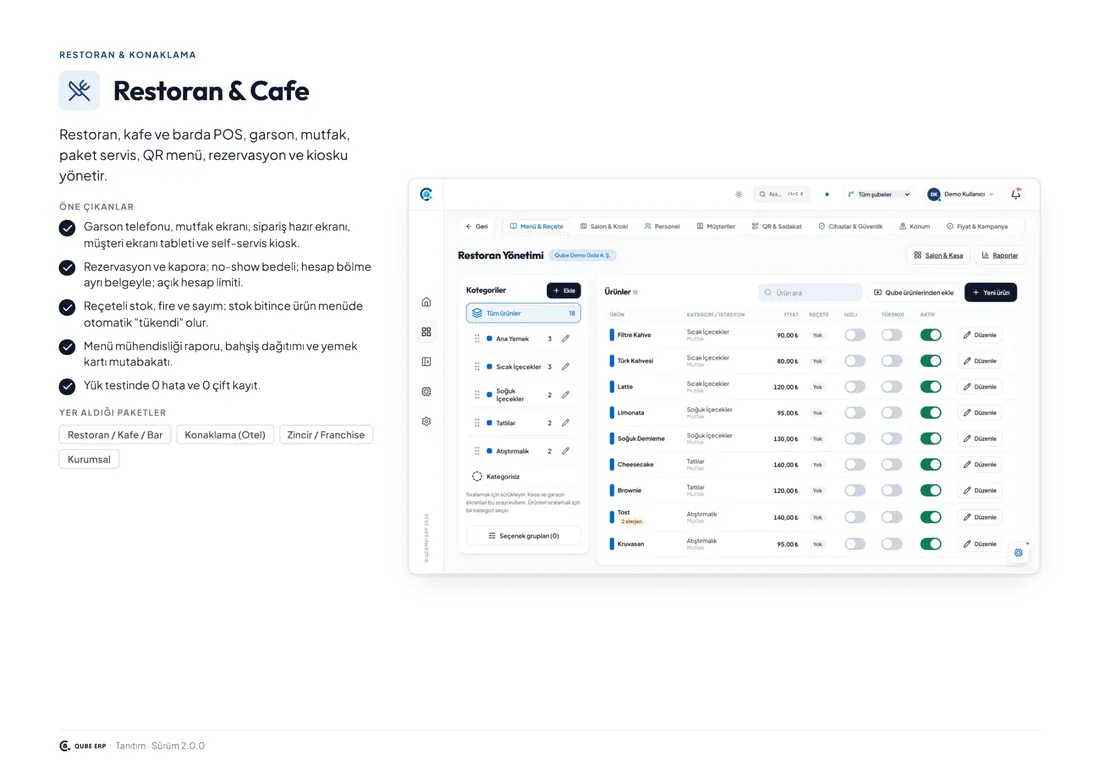Viewport: 1100px width, 778px height.
Task: Turn off the Aktif switch for Limonata
Action: 930,413
